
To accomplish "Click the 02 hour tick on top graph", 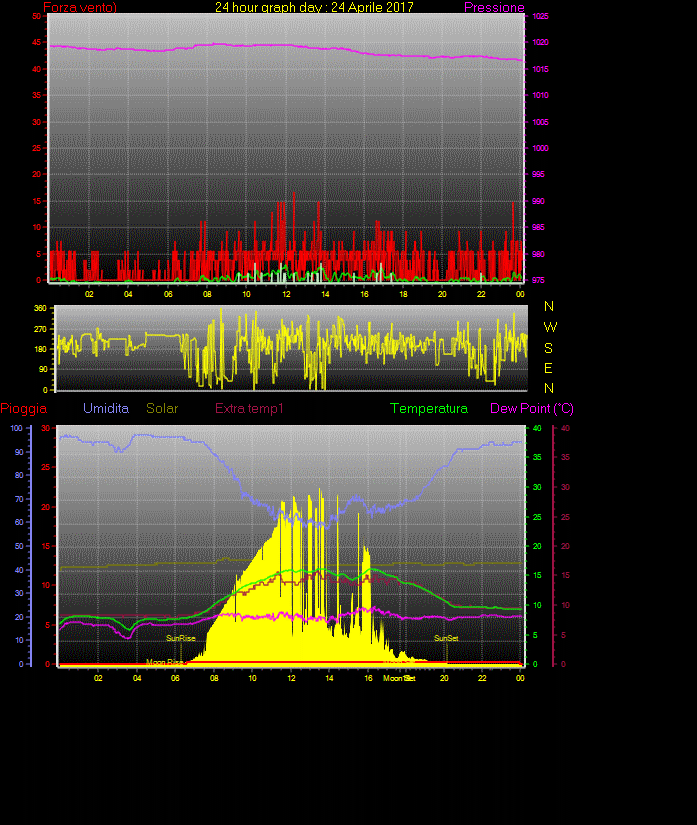I will [x=89, y=294].
